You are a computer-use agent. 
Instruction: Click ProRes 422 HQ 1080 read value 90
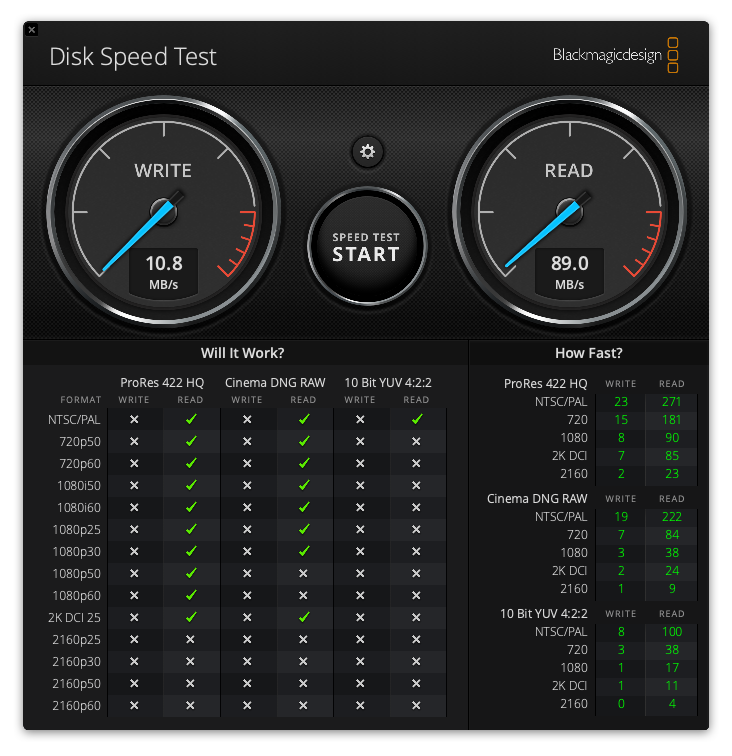click(x=672, y=438)
